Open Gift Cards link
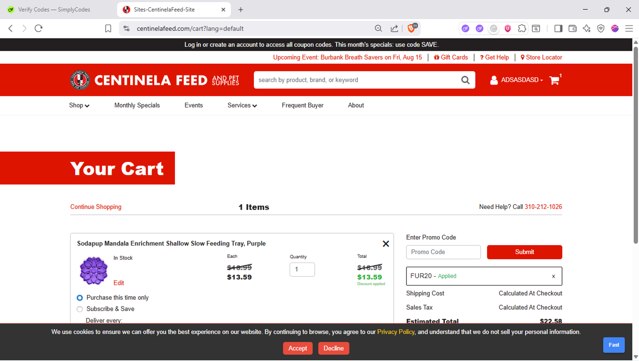The image size is (639, 361). tap(451, 57)
